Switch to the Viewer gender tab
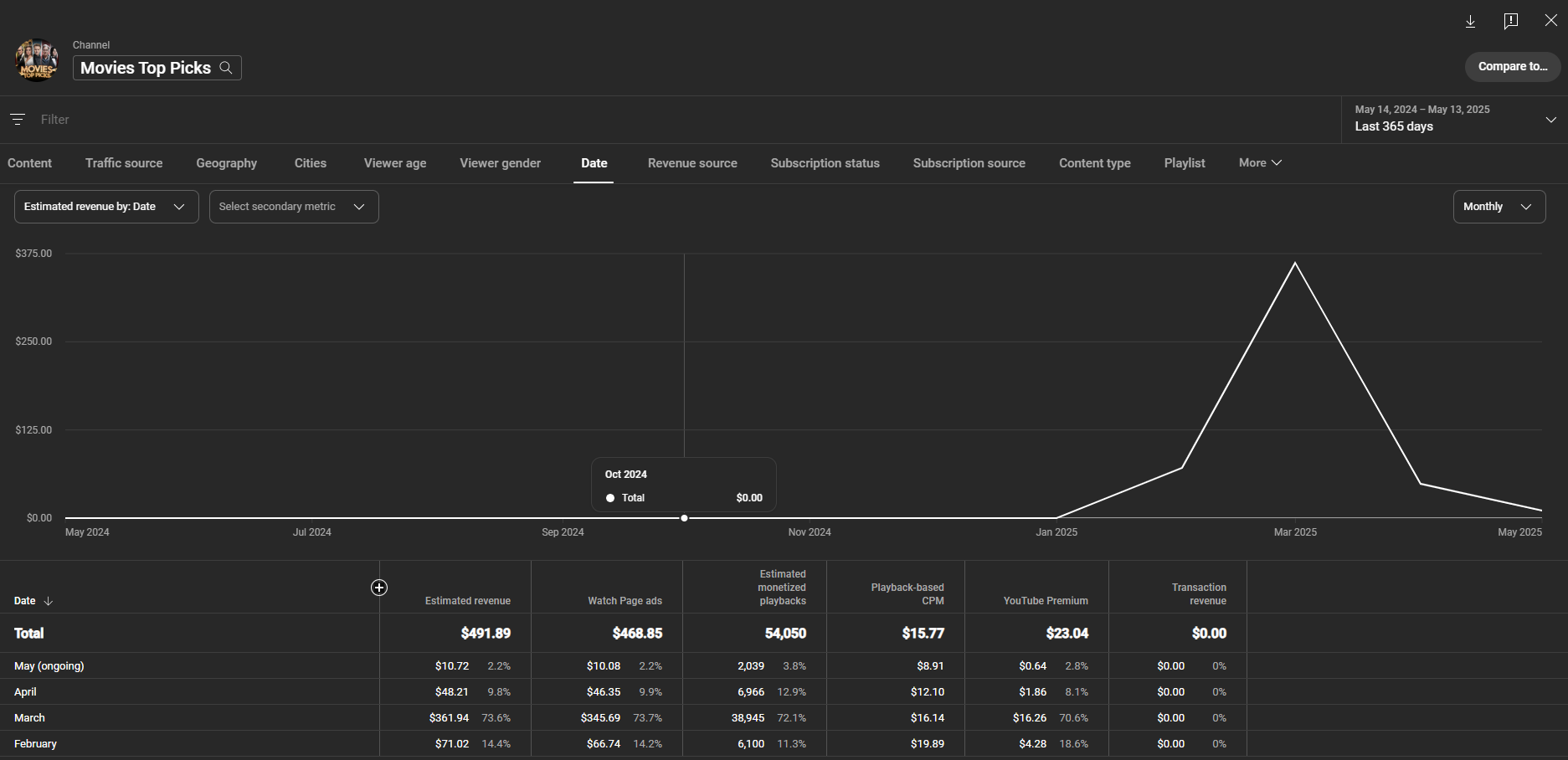 pos(501,163)
